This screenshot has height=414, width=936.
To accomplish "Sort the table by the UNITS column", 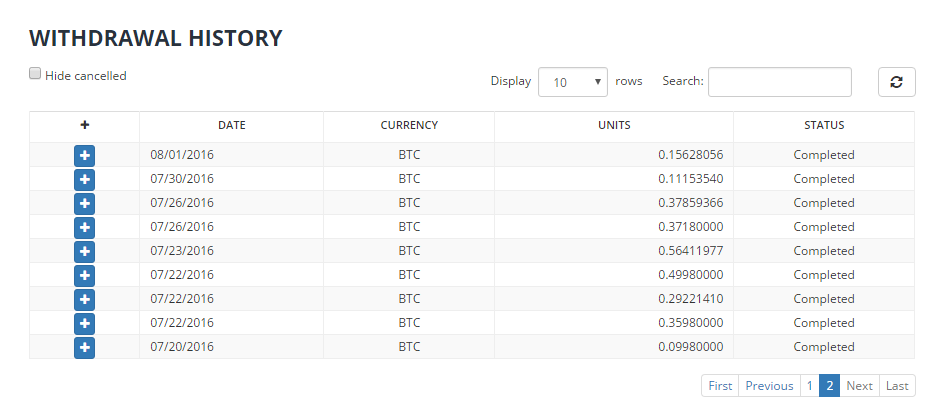I will pos(614,126).
